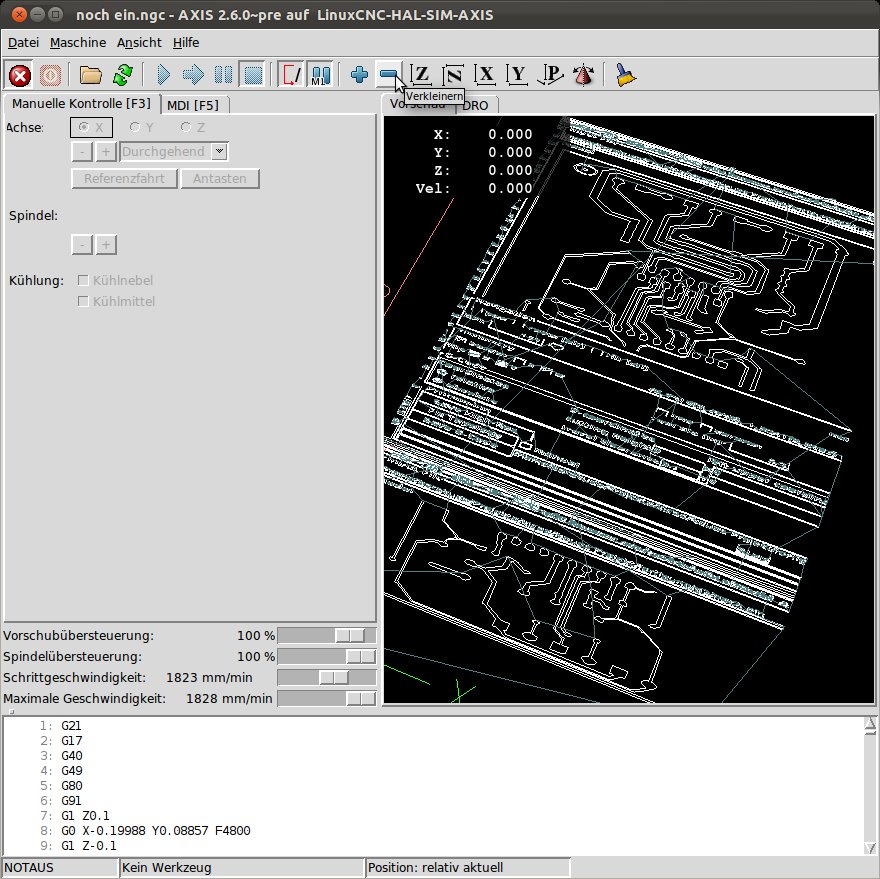Toggle machine power icon
This screenshot has height=879, width=880.
[51, 75]
